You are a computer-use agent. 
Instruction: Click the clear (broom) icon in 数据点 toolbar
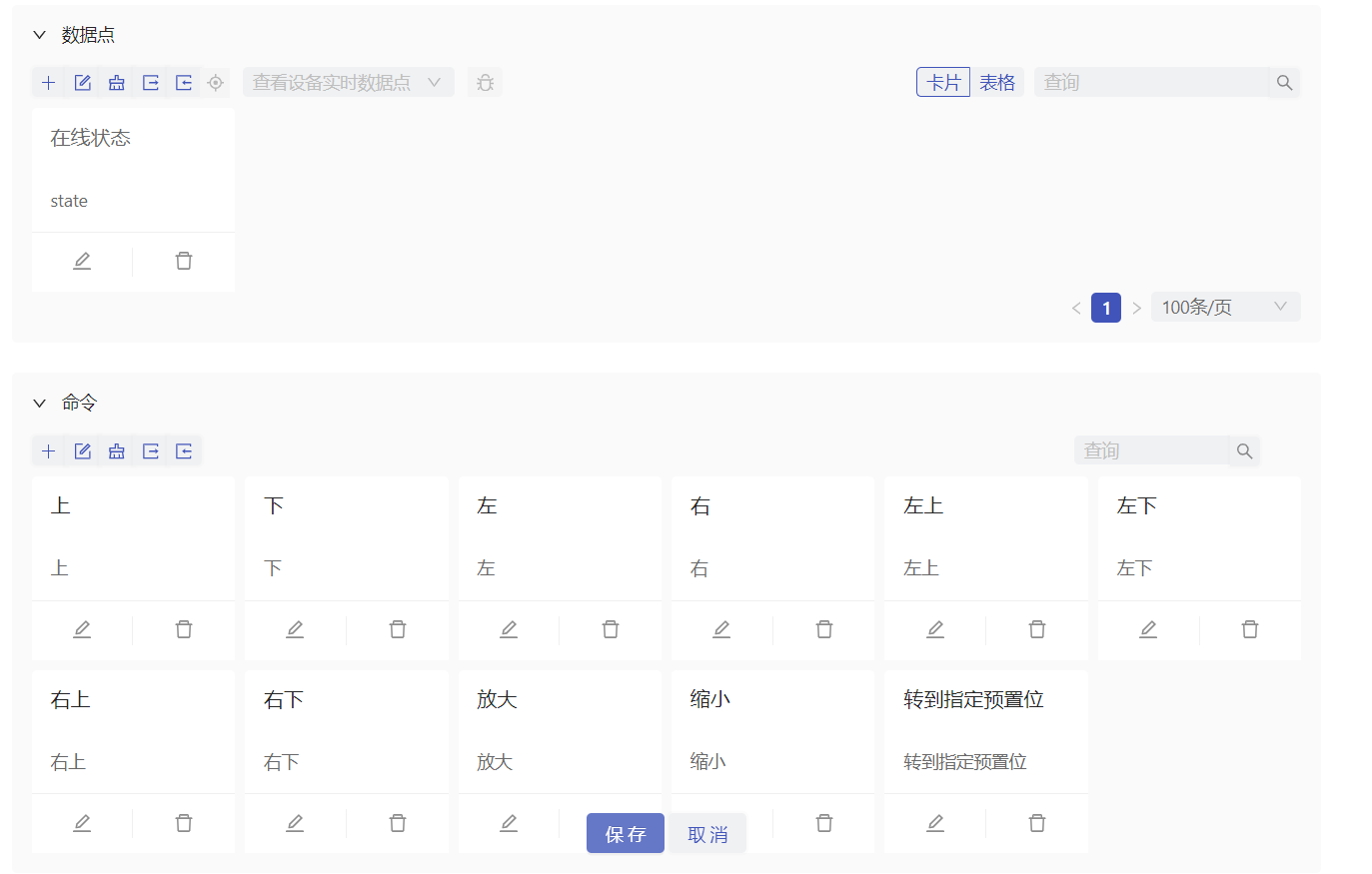[117, 83]
